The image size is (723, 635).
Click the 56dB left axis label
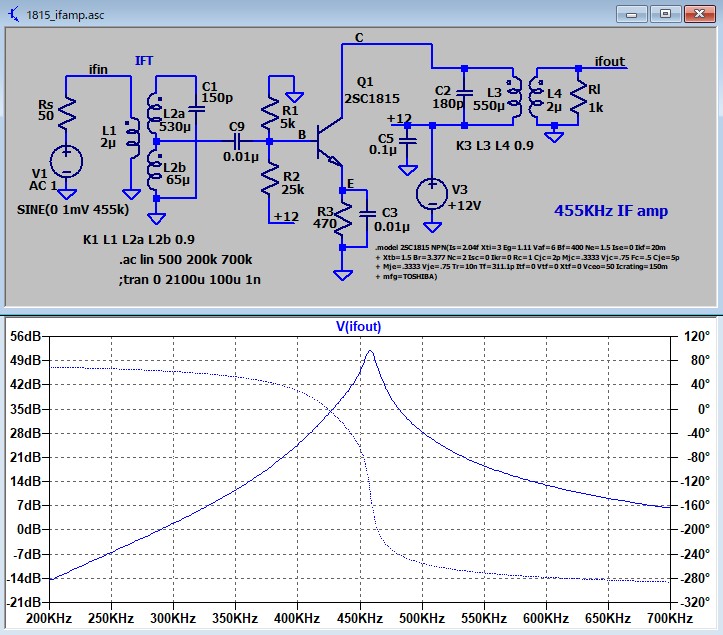click(x=26, y=336)
